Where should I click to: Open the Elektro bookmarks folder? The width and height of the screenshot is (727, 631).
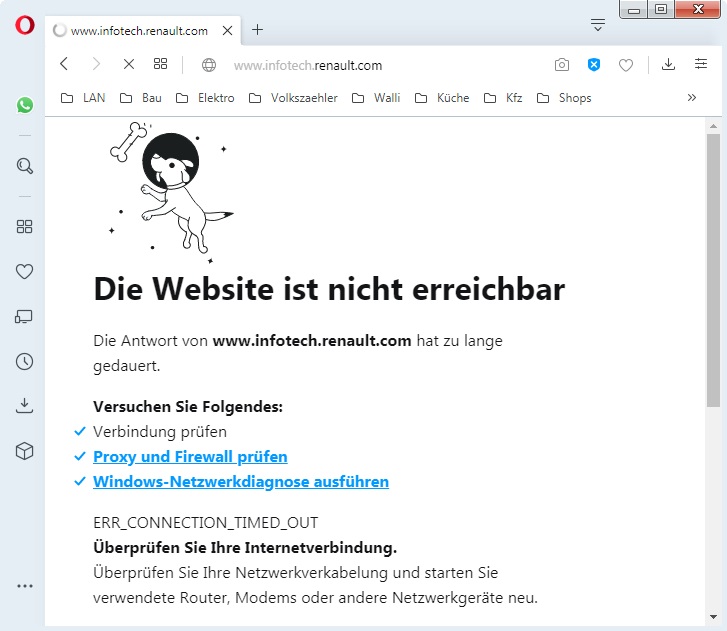tap(205, 98)
